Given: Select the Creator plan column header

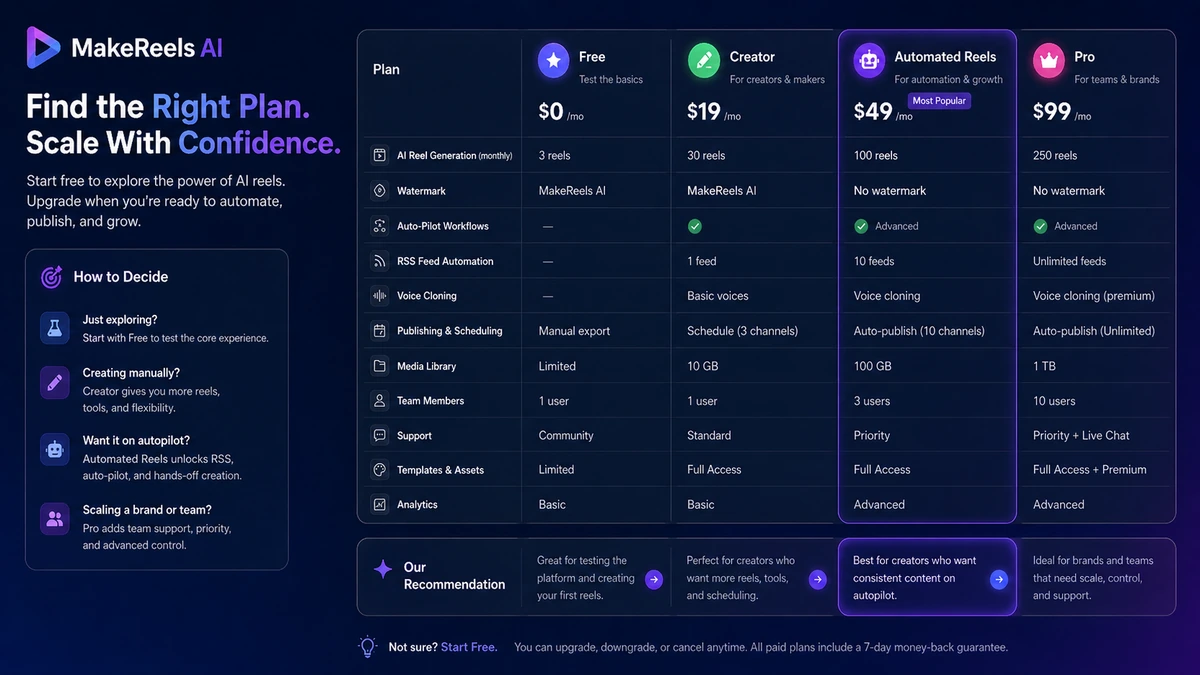Looking at the screenshot, I should point(754,83).
